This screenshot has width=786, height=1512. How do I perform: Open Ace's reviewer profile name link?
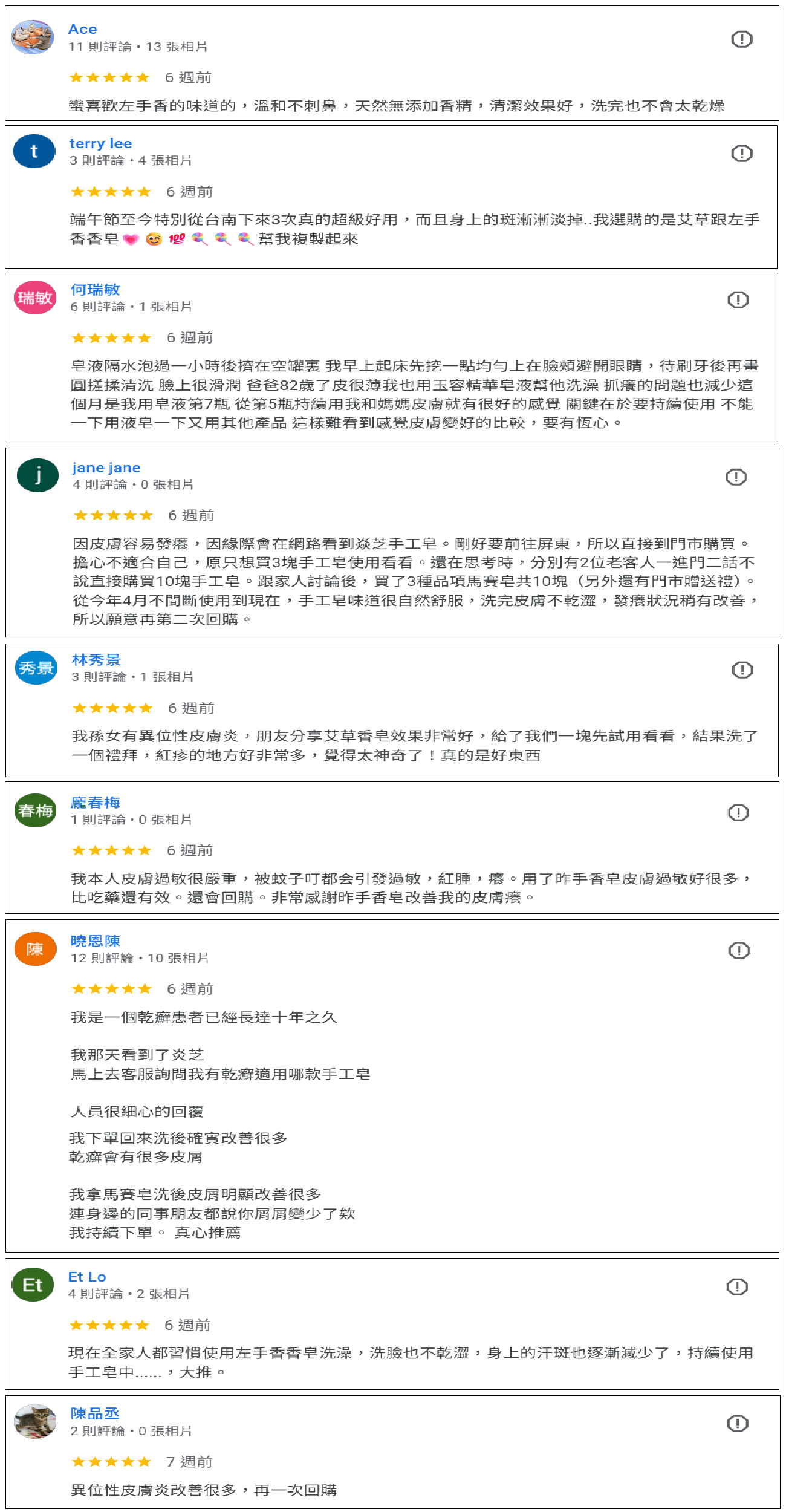tap(82, 30)
